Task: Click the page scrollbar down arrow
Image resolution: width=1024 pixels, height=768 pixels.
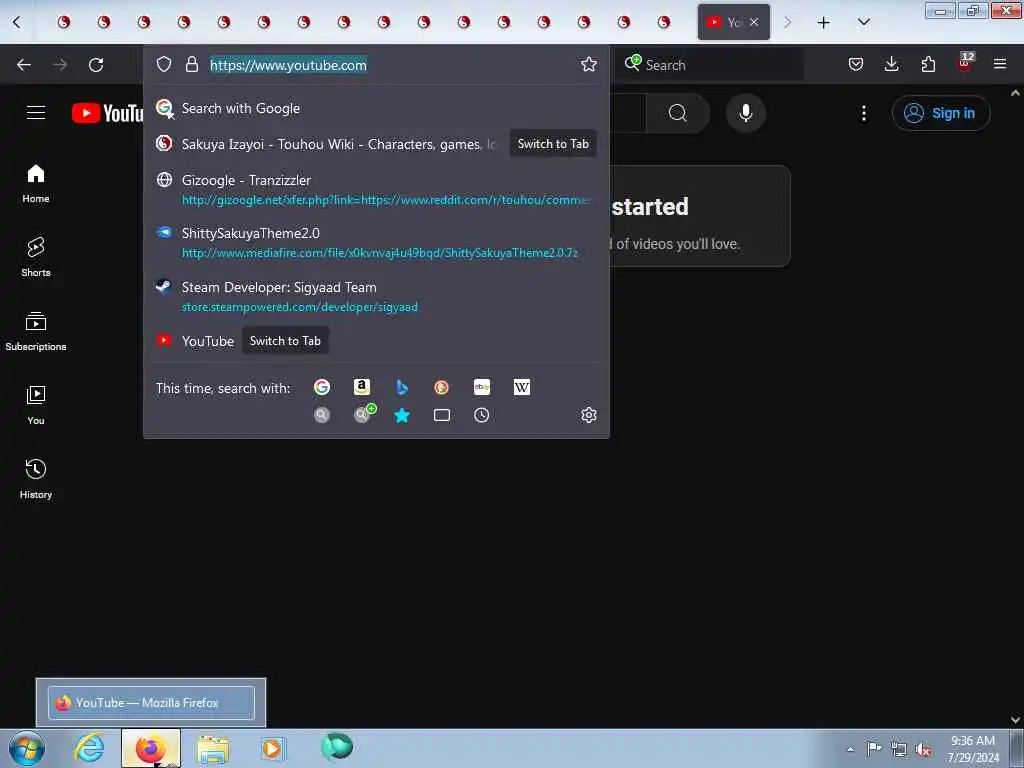Action: 1016,720
